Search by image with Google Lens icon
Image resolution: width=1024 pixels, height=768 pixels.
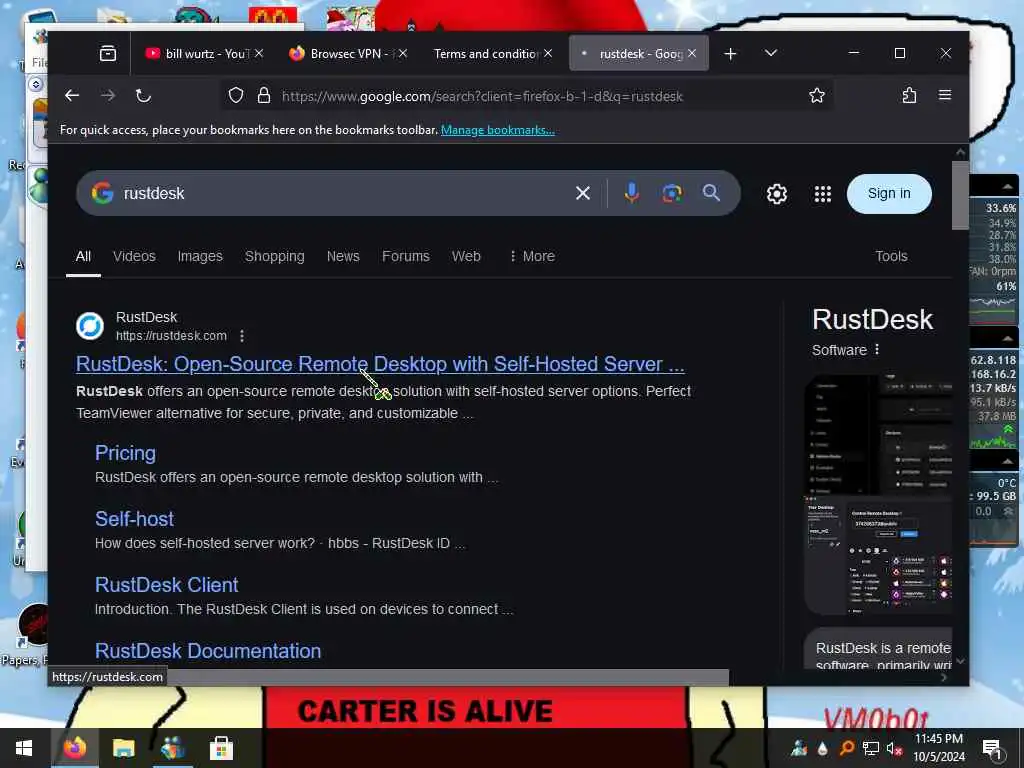point(671,193)
